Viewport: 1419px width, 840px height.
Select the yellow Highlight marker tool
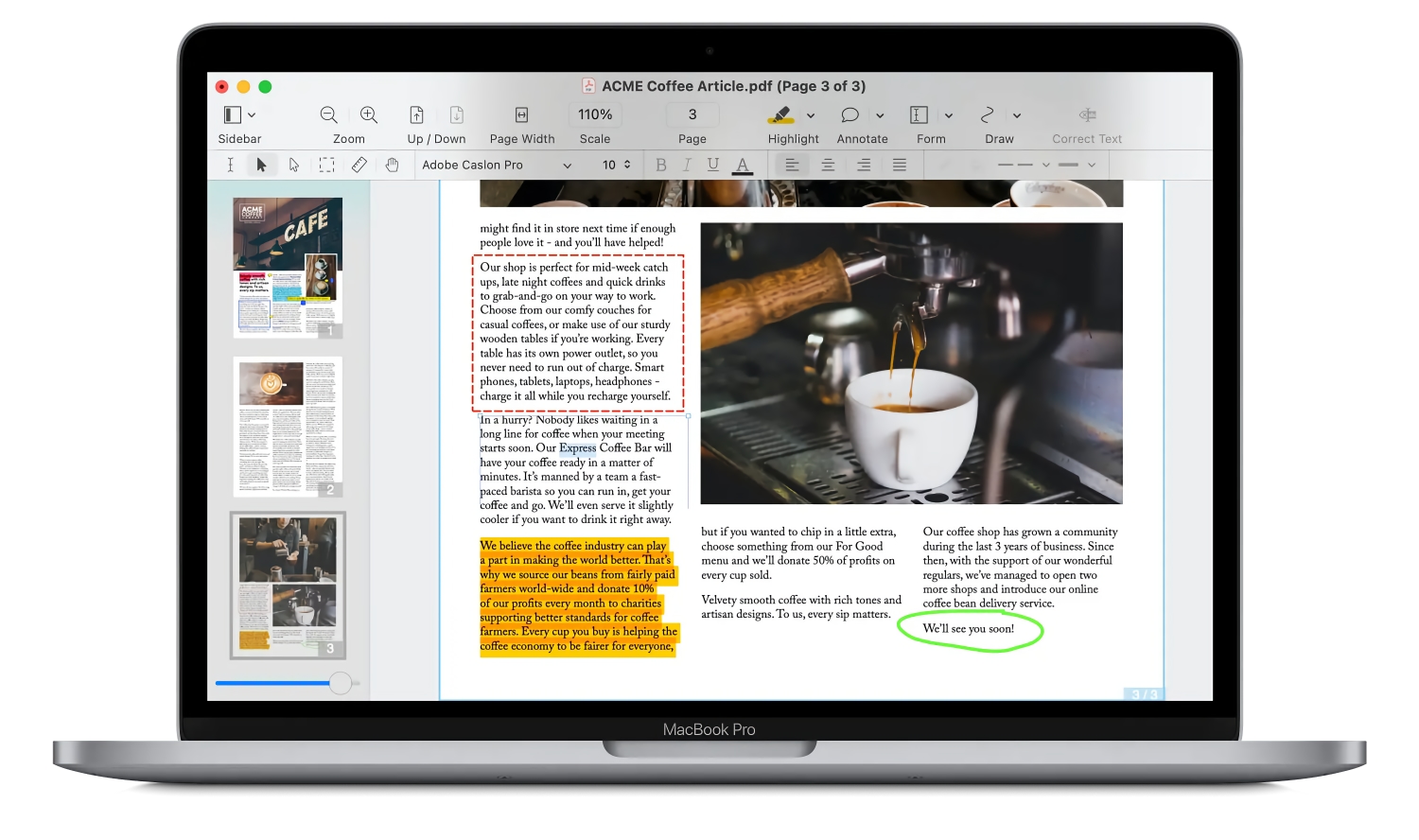pyautogui.click(x=780, y=114)
